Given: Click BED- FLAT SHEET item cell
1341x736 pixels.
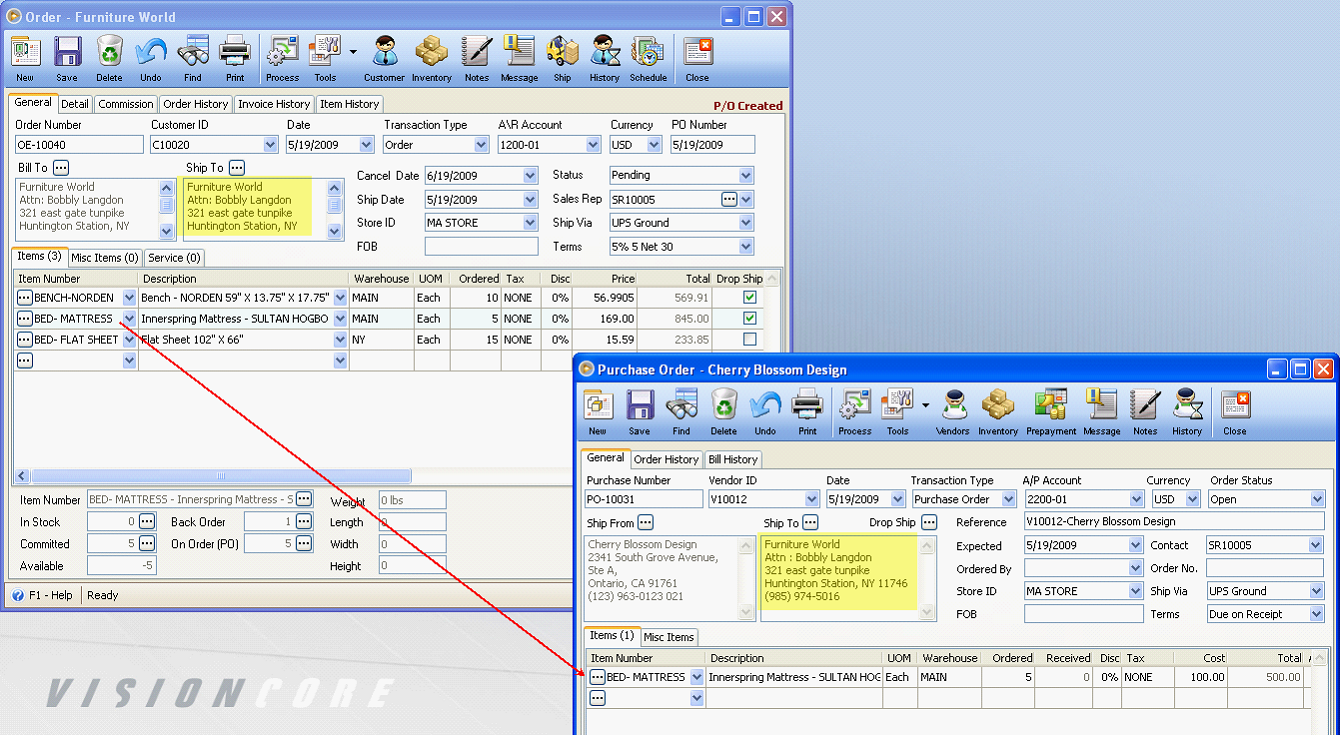Looking at the screenshot, I should pyautogui.click(x=77, y=340).
